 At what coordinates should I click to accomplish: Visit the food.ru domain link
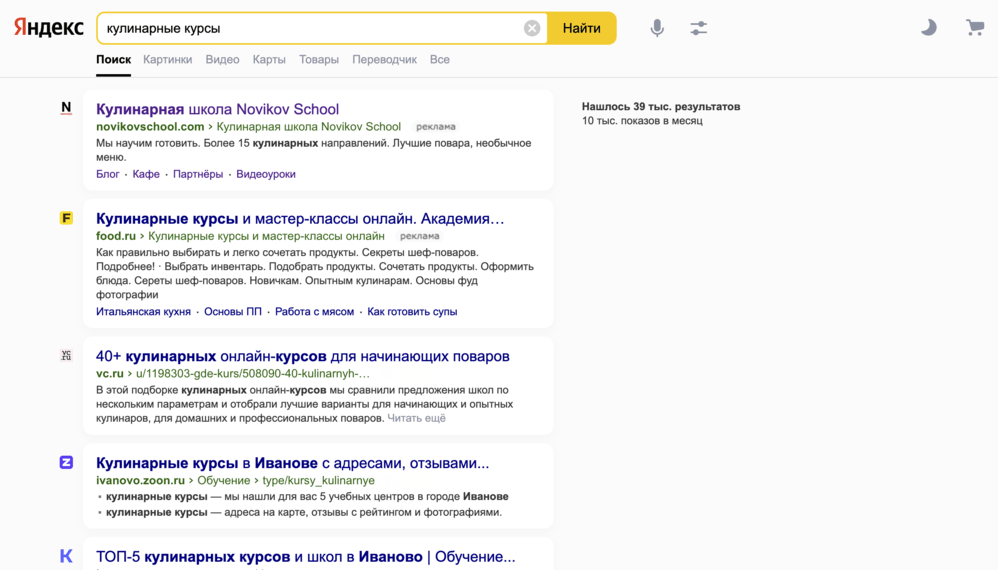click(x=116, y=236)
